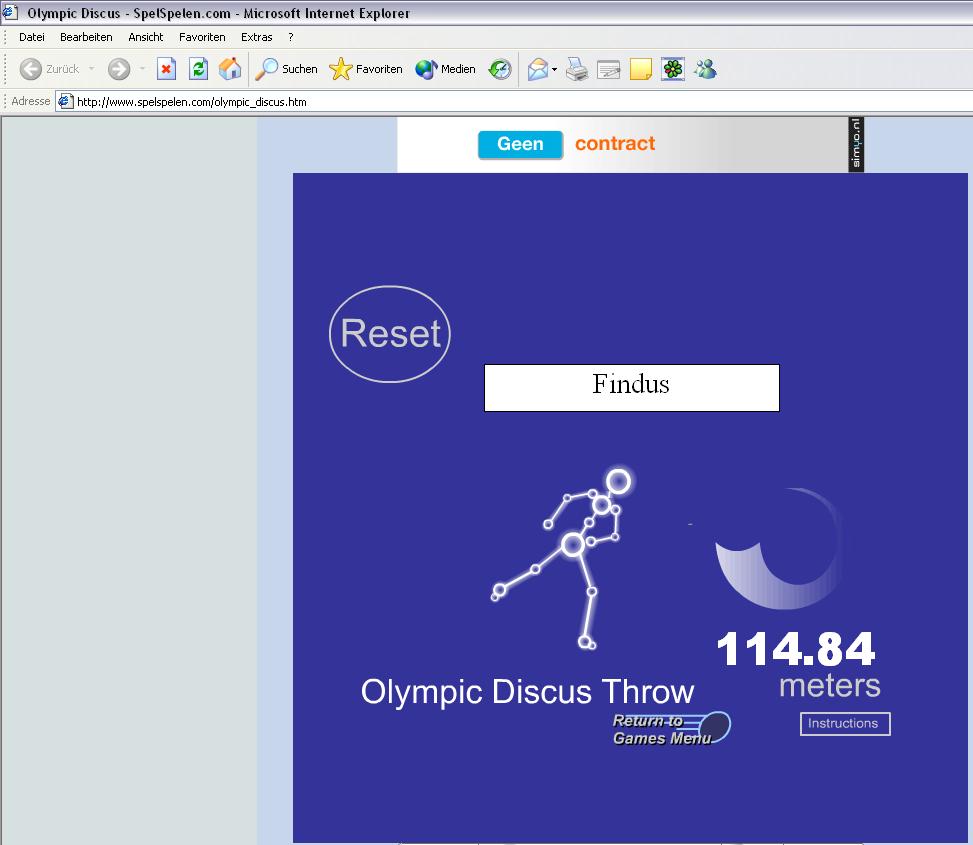Screen dimensions: 973x845
Task: Open the mail options dropdown arrow
Action: coord(555,69)
